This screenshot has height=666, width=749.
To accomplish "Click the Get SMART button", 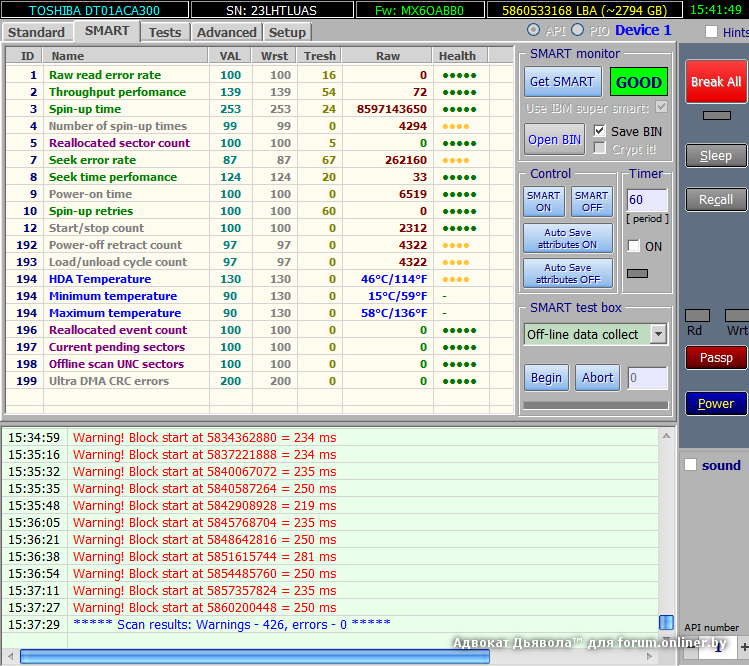I will point(561,82).
